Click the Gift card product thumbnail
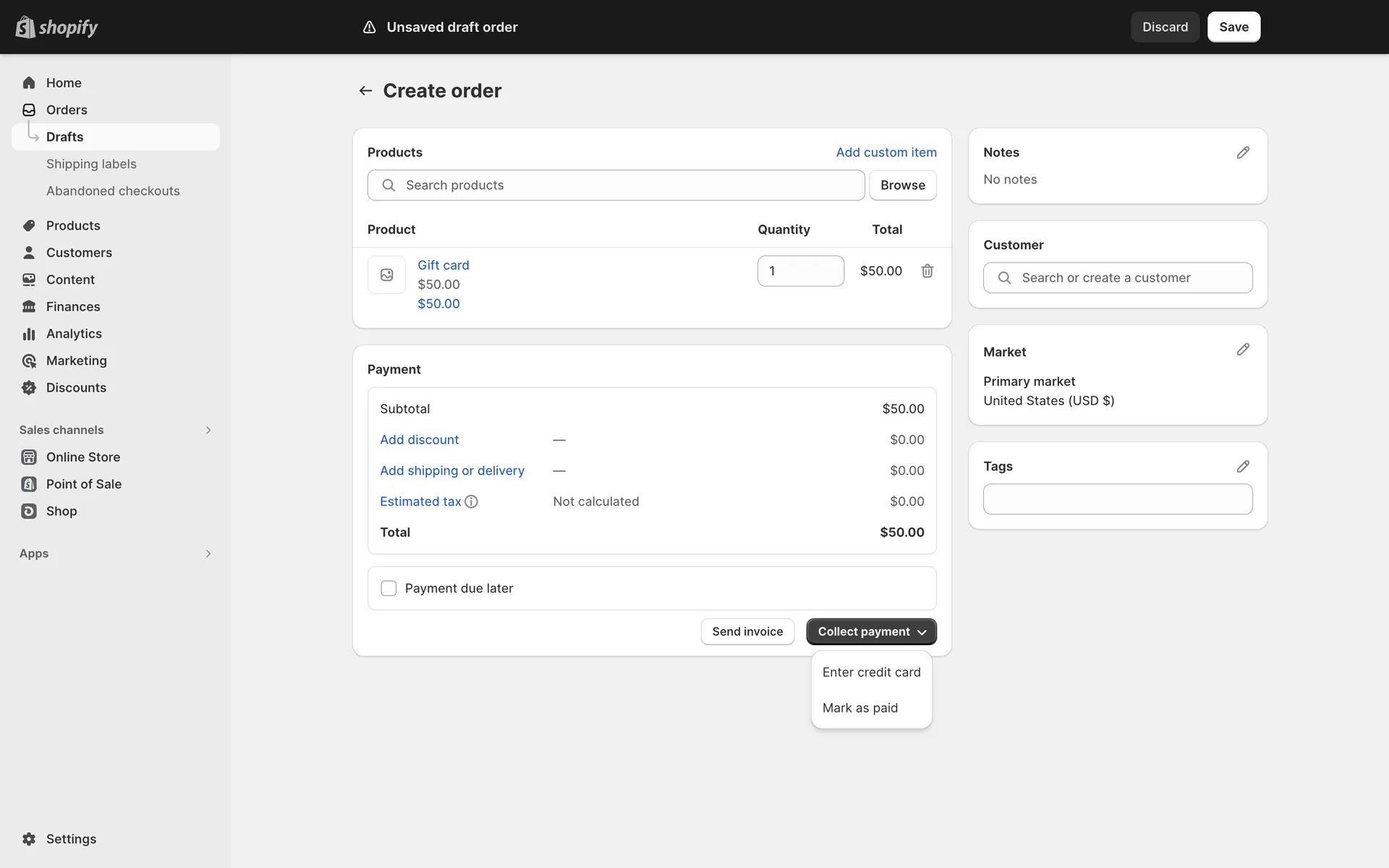1389x868 pixels. pos(386,275)
